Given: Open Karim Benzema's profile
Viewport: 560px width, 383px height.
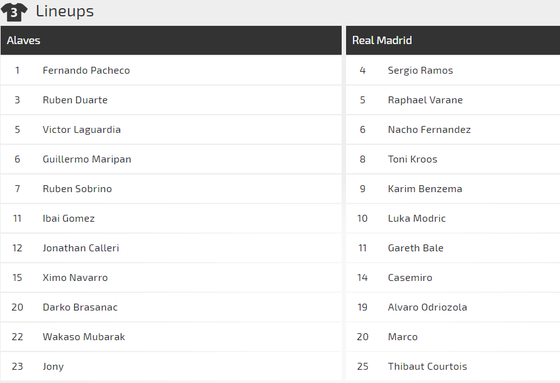Looking at the screenshot, I should coord(425,189).
